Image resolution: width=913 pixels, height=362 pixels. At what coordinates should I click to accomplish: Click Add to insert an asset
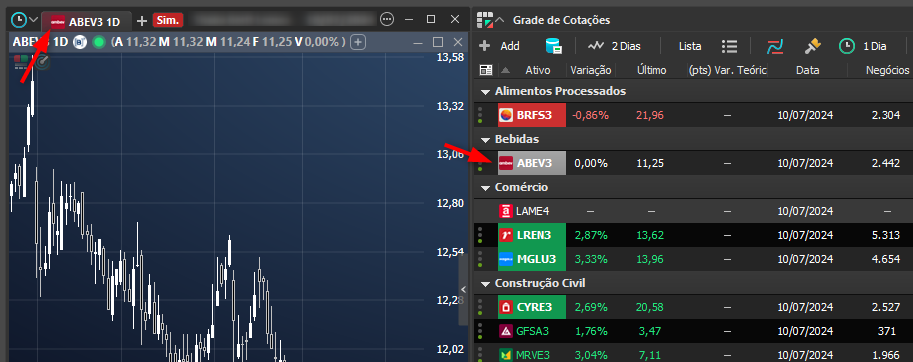pyautogui.click(x=499, y=46)
